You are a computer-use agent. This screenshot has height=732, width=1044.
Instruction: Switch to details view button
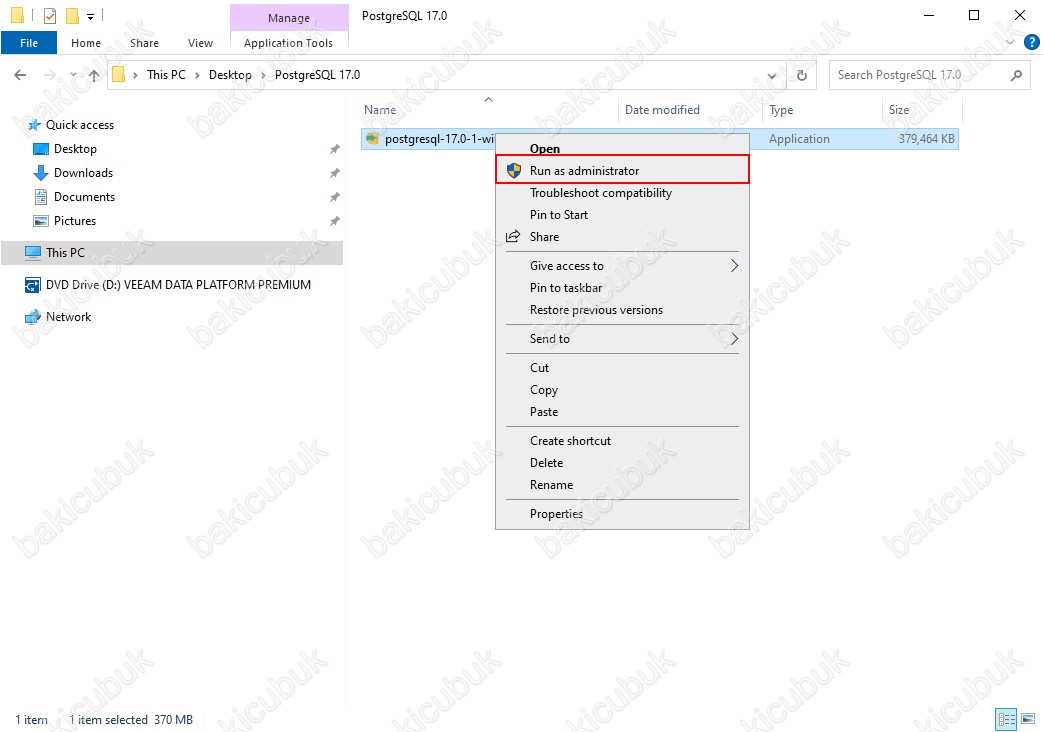(1006, 719)
